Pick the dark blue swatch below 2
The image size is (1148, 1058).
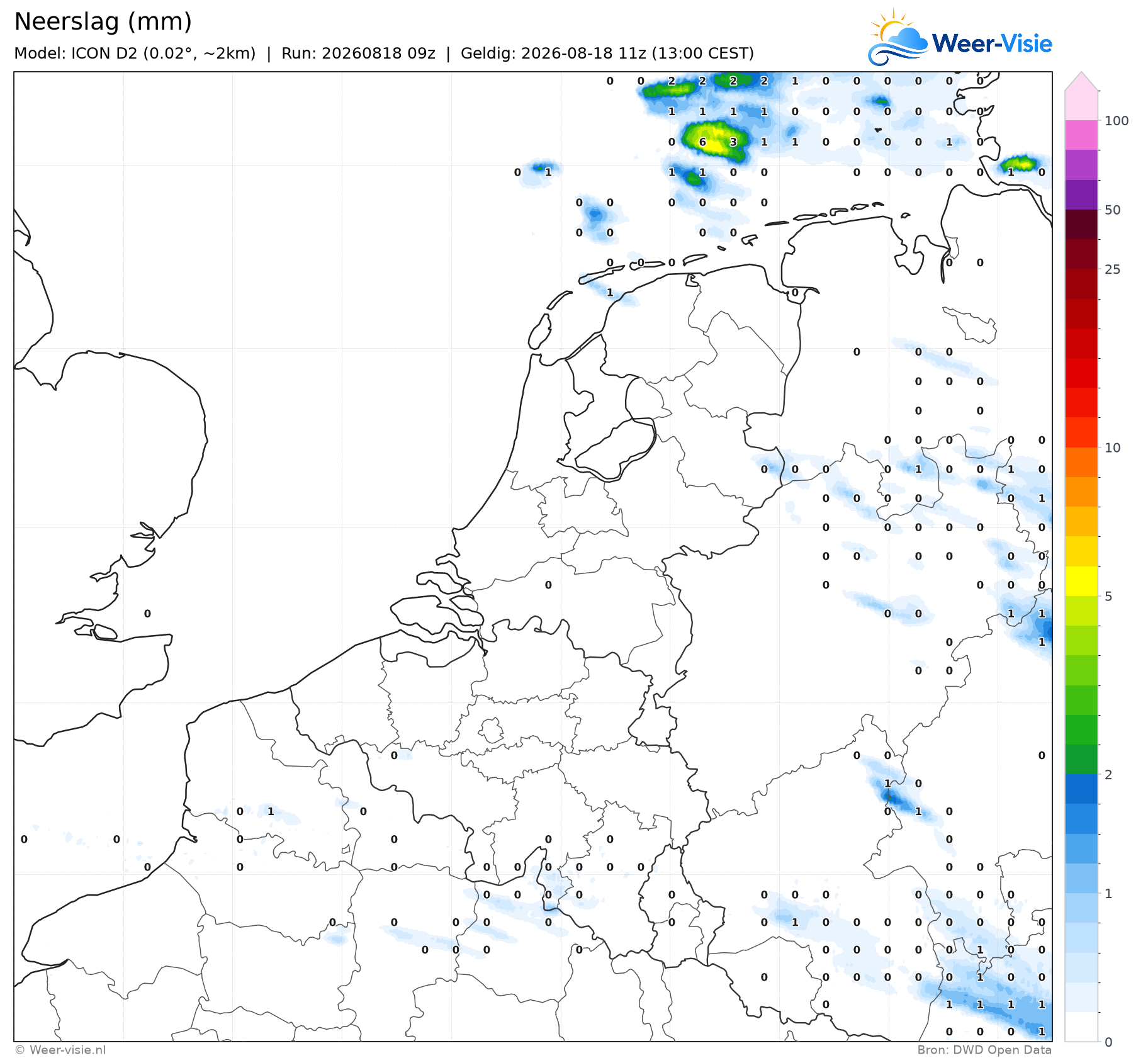click(x=1081, y=789)
